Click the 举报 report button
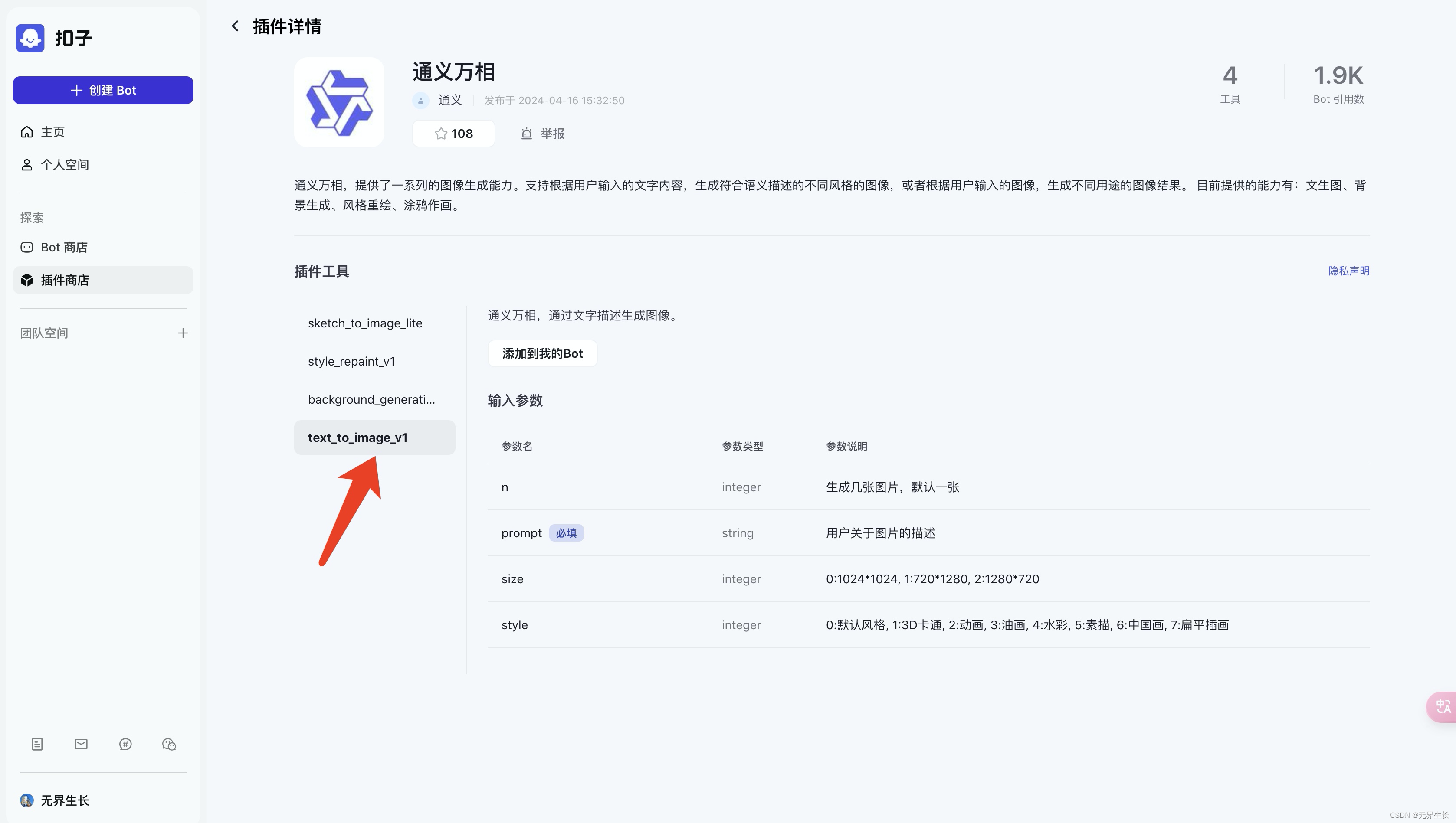 (542, 134)
